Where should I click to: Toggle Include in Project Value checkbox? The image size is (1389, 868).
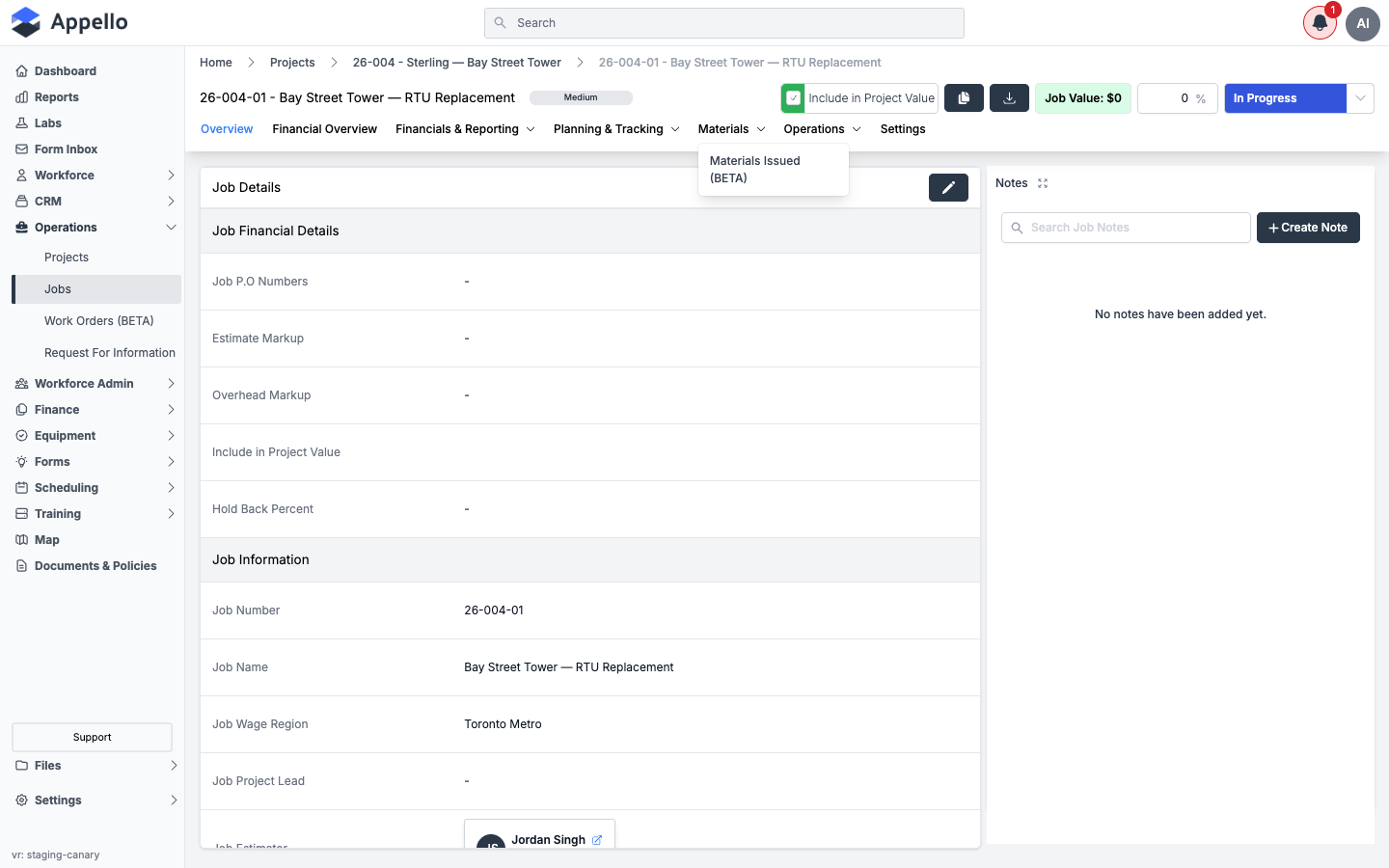click(794, 98)
